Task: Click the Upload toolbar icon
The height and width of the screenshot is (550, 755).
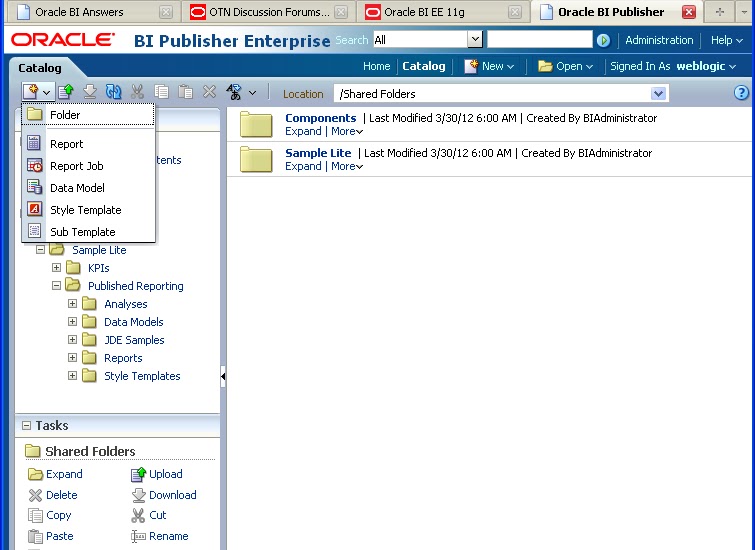Action: [65, 91]
